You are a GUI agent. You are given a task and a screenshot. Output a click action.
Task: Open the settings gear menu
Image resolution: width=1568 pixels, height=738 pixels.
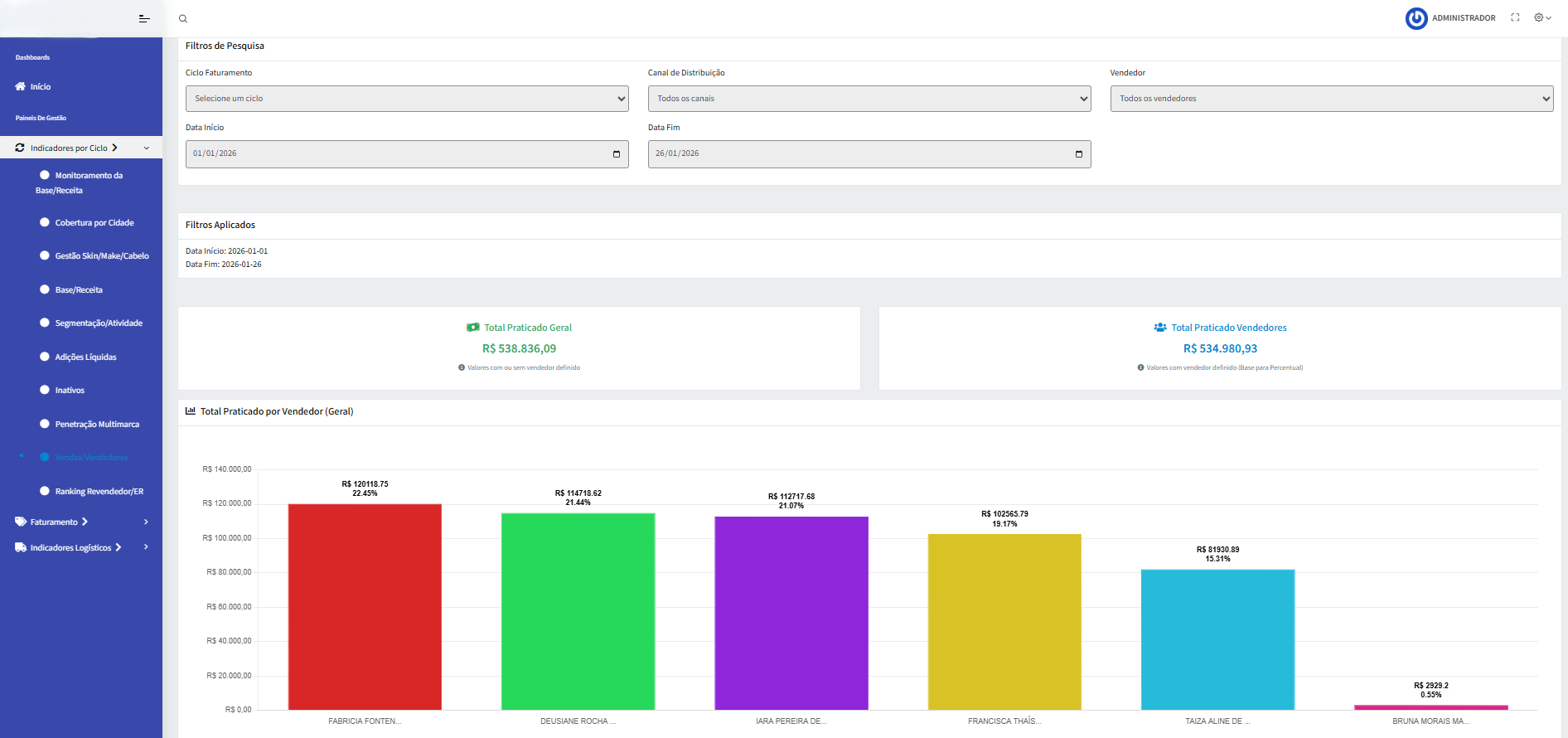point(1542,17)
